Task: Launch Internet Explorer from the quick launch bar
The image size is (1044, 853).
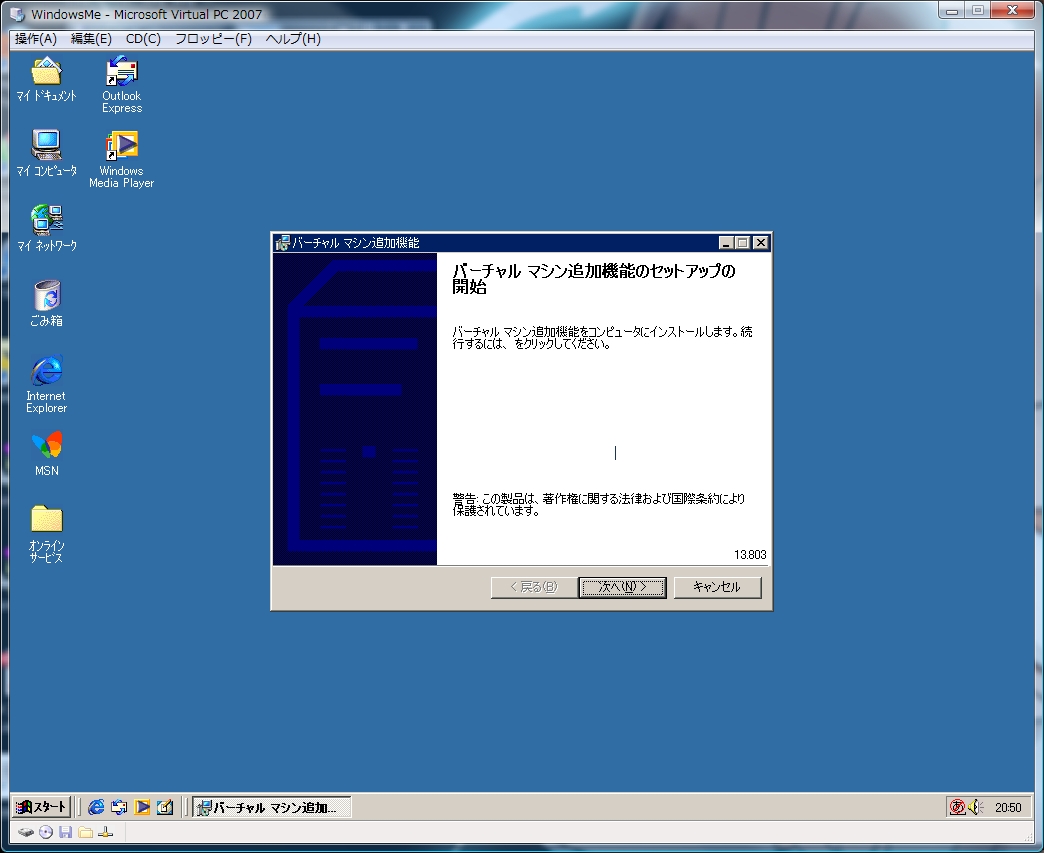Action: (x=96, y=807)
